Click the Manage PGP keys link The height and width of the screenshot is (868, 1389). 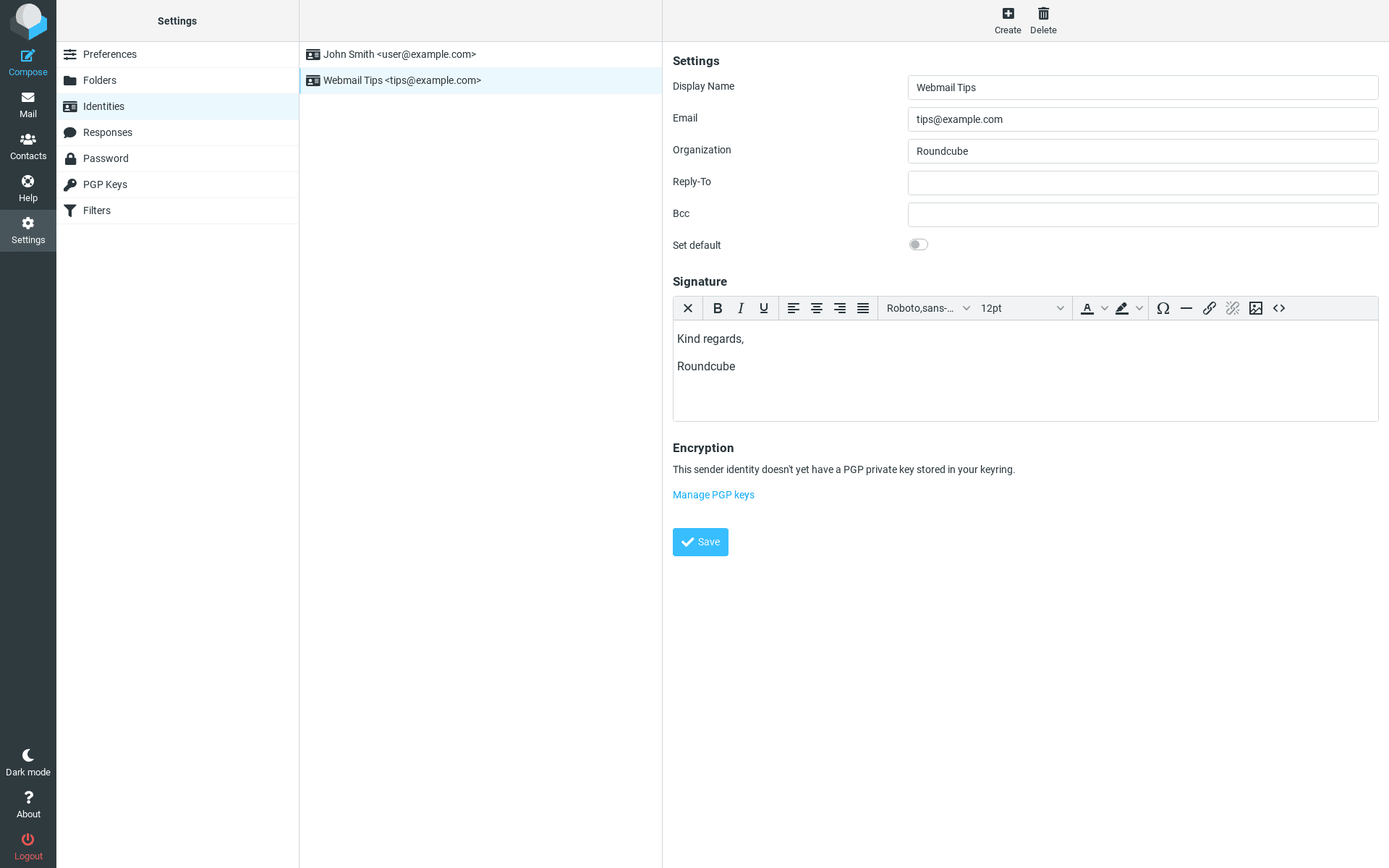tap(713, 494)
